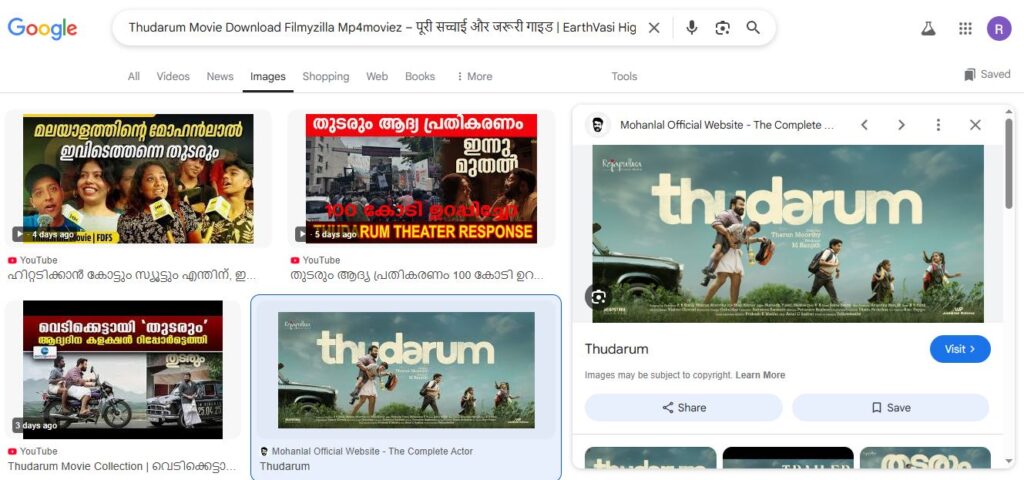Open Mohanlal Official Website panel header link
This screenshot has width=1024, height=480.
click(x=727, y=125)
